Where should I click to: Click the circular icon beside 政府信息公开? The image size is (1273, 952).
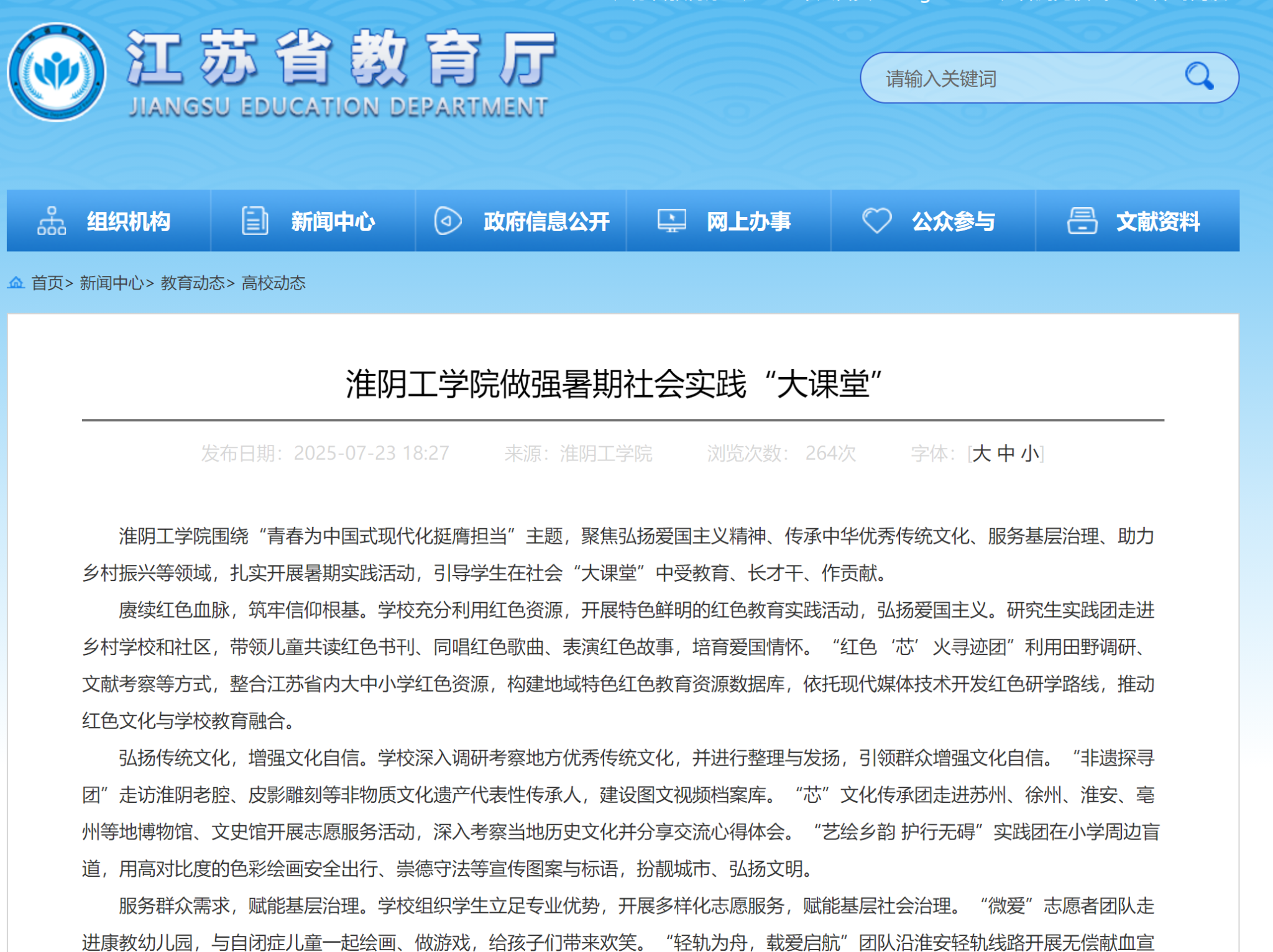click(x=448, y=221)
